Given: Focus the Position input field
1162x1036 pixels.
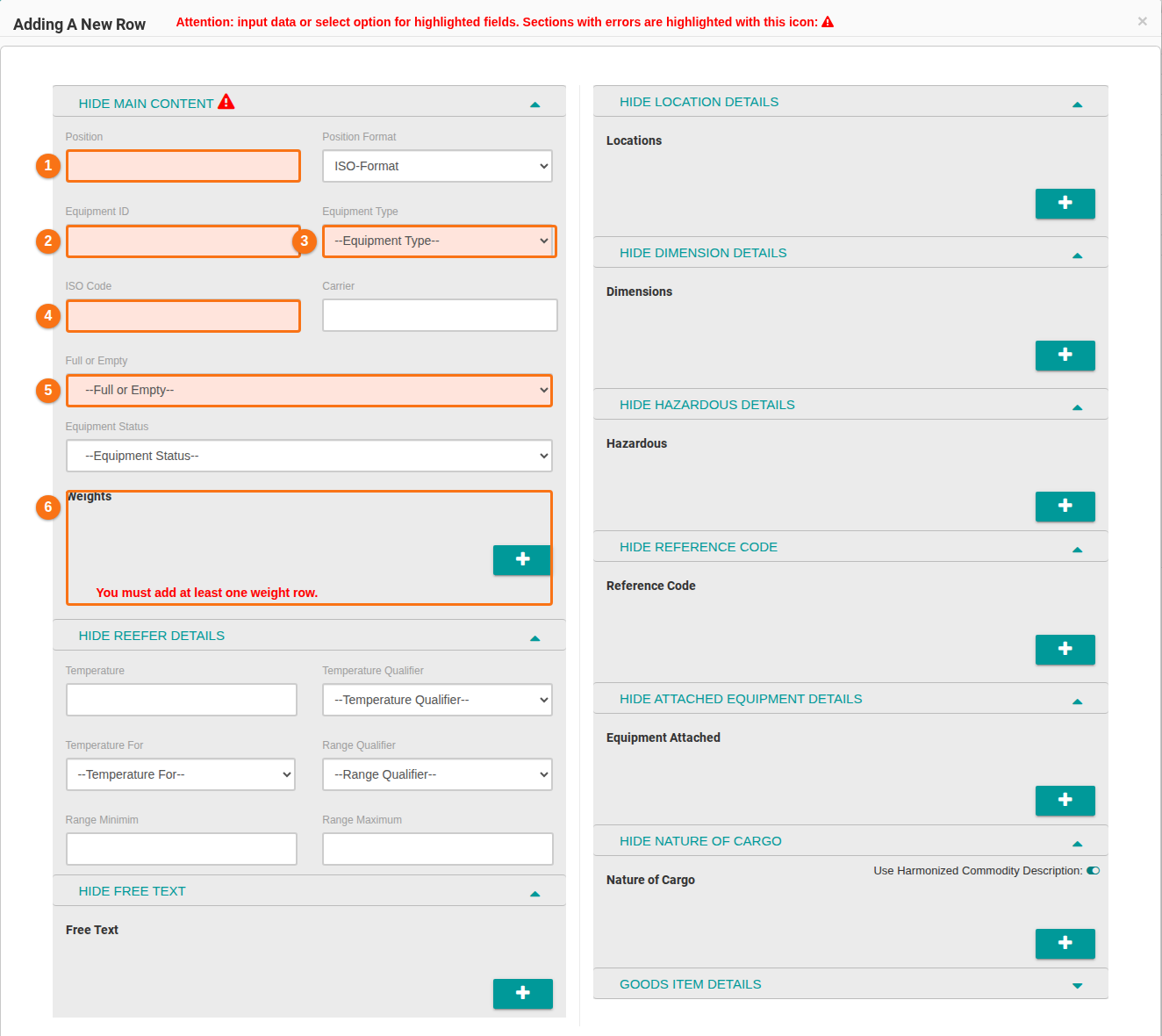Looking at the screenshot, I should (183, 166).
